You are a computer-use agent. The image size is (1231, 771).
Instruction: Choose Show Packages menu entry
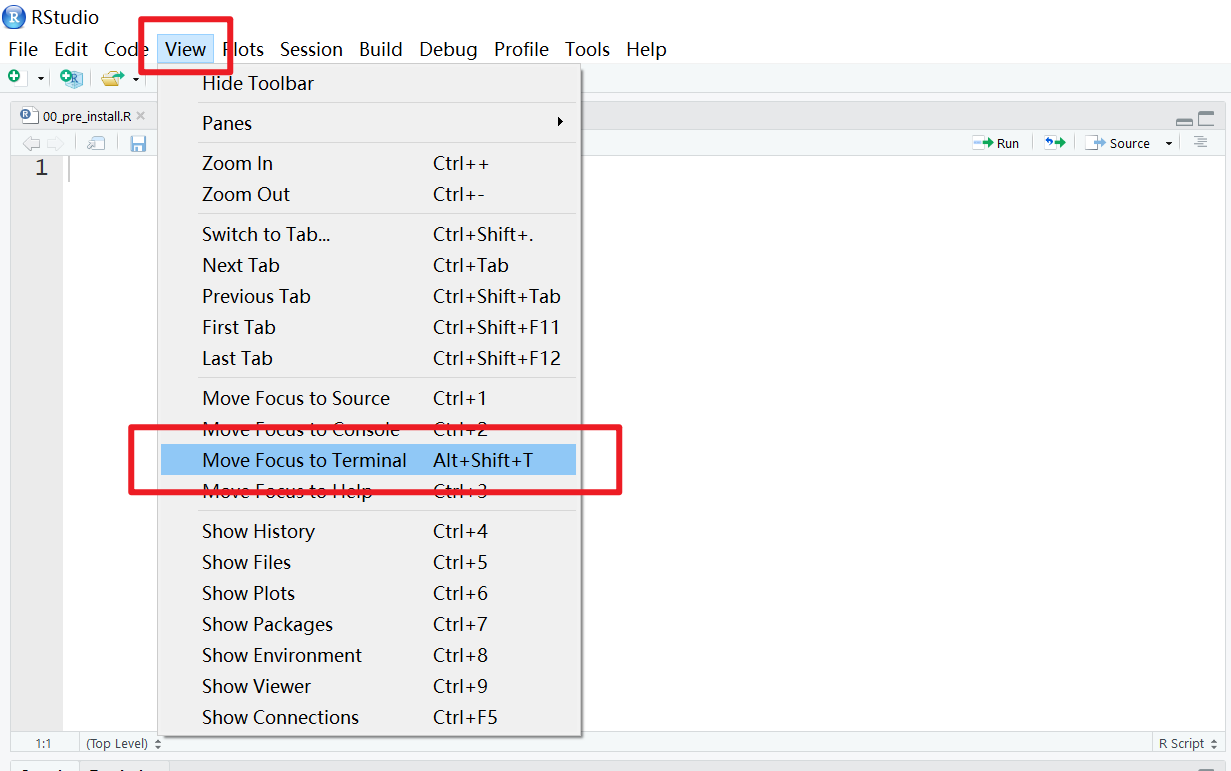tap(369, 624)
